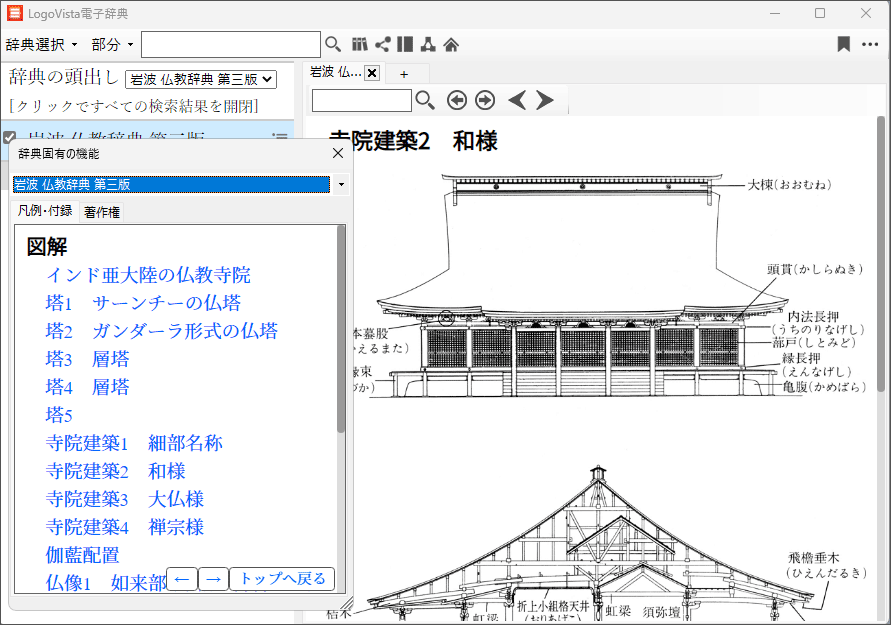Viewport: 891px width, 625px height.
Task: Click the figure list vertical scrollbar
Action: (341, 330)
